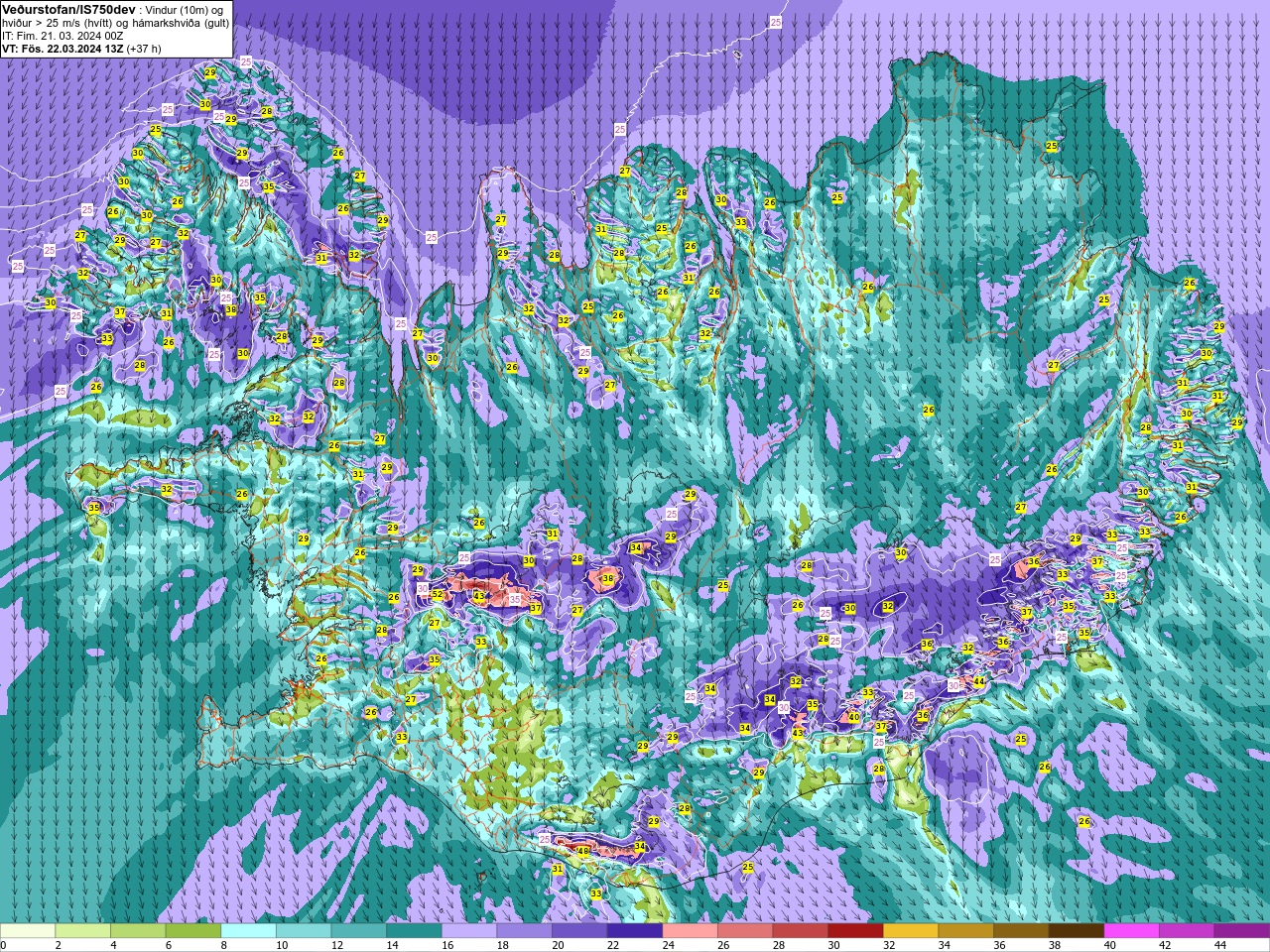Click the pale yellow 0–2 legend swatch
Viewport: 1270px width, 952px height.
pos(28,931)
